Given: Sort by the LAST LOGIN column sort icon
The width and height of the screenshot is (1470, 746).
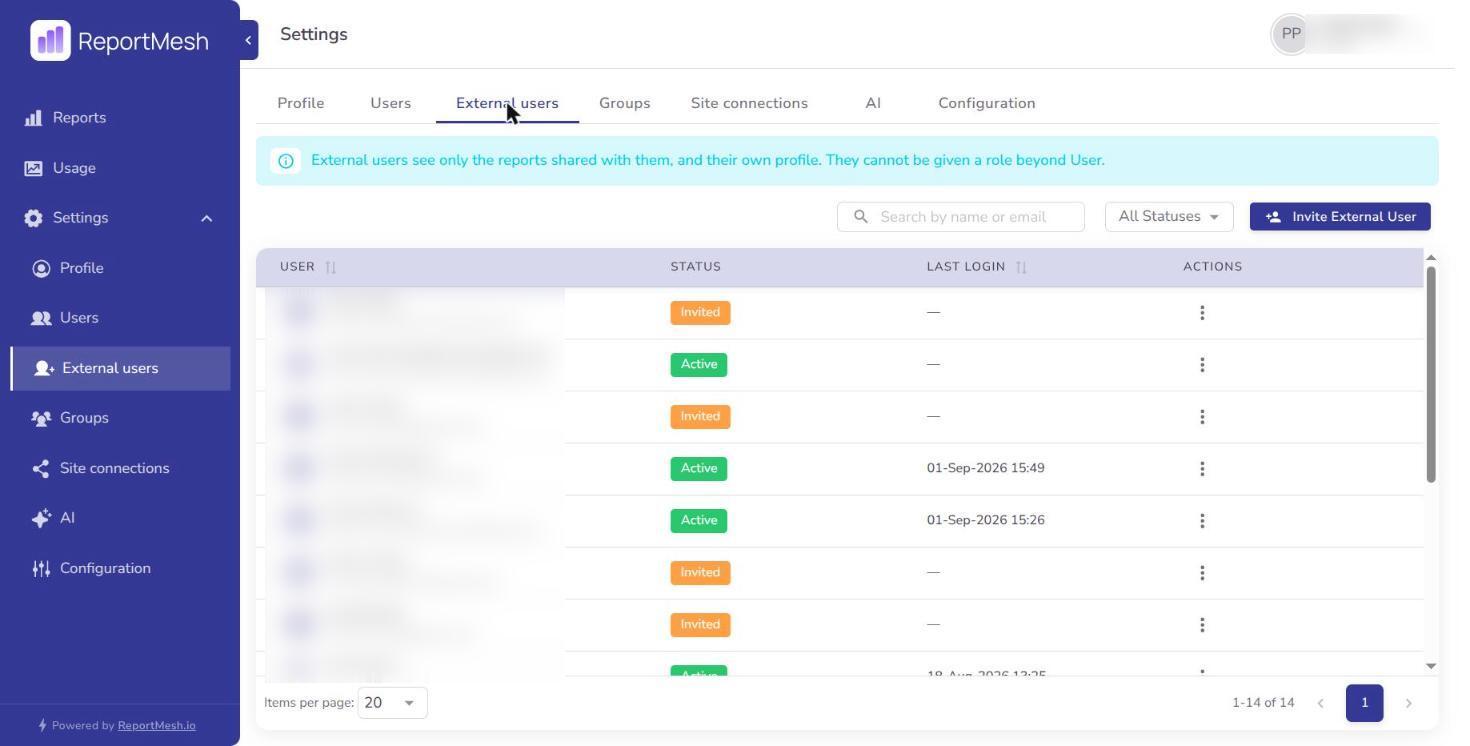Looking at the screenshot, I should click(x=1021, y=267).
